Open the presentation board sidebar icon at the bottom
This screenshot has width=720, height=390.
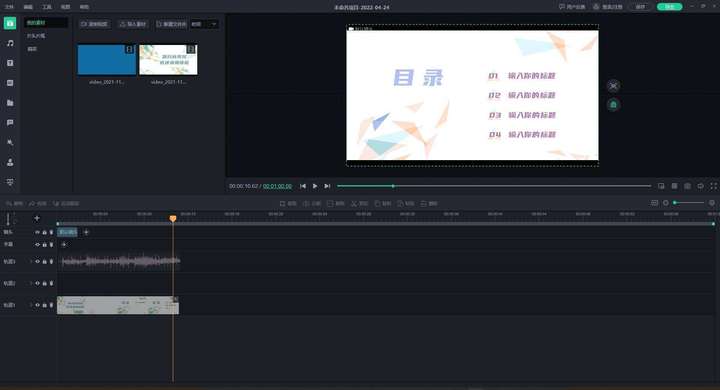(x=10, y=182)
